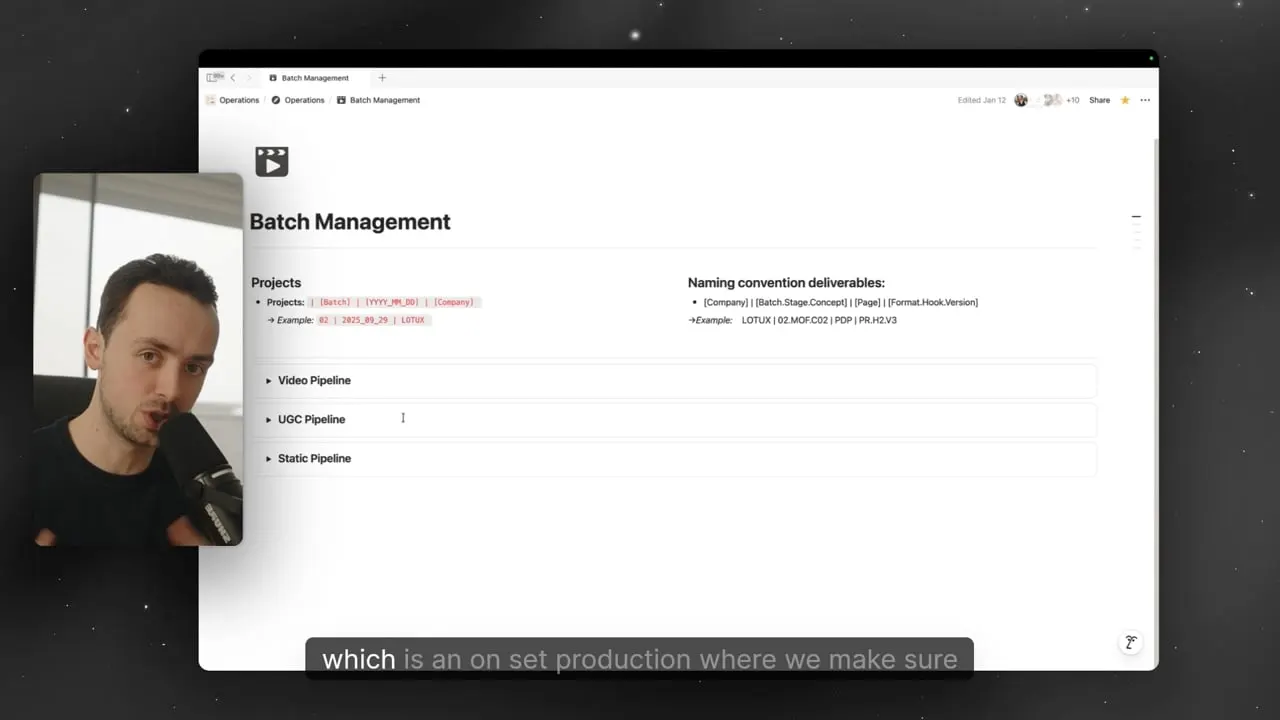This screenshot has height=720, width=1280.
Task: Open the help icon at bottom right
Action: point(1130,643)
